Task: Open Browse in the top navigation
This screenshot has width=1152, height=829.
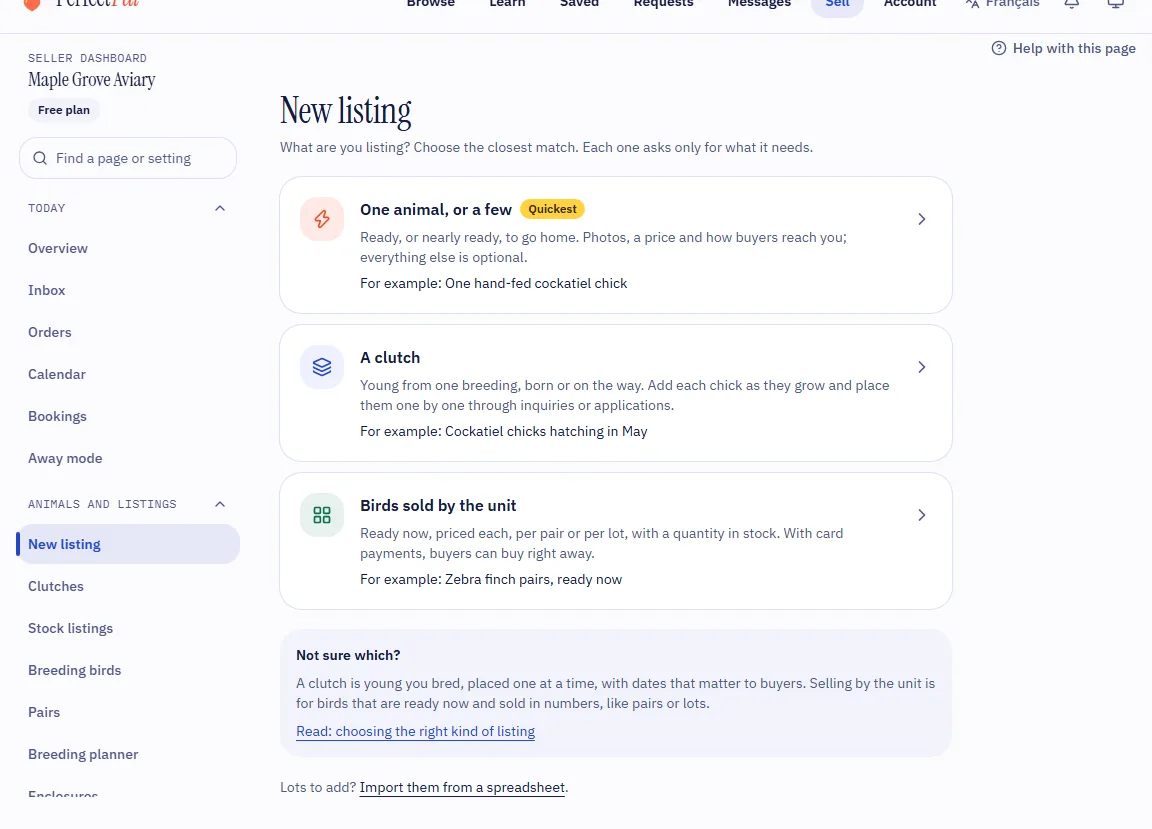Action: coord(431,4)
